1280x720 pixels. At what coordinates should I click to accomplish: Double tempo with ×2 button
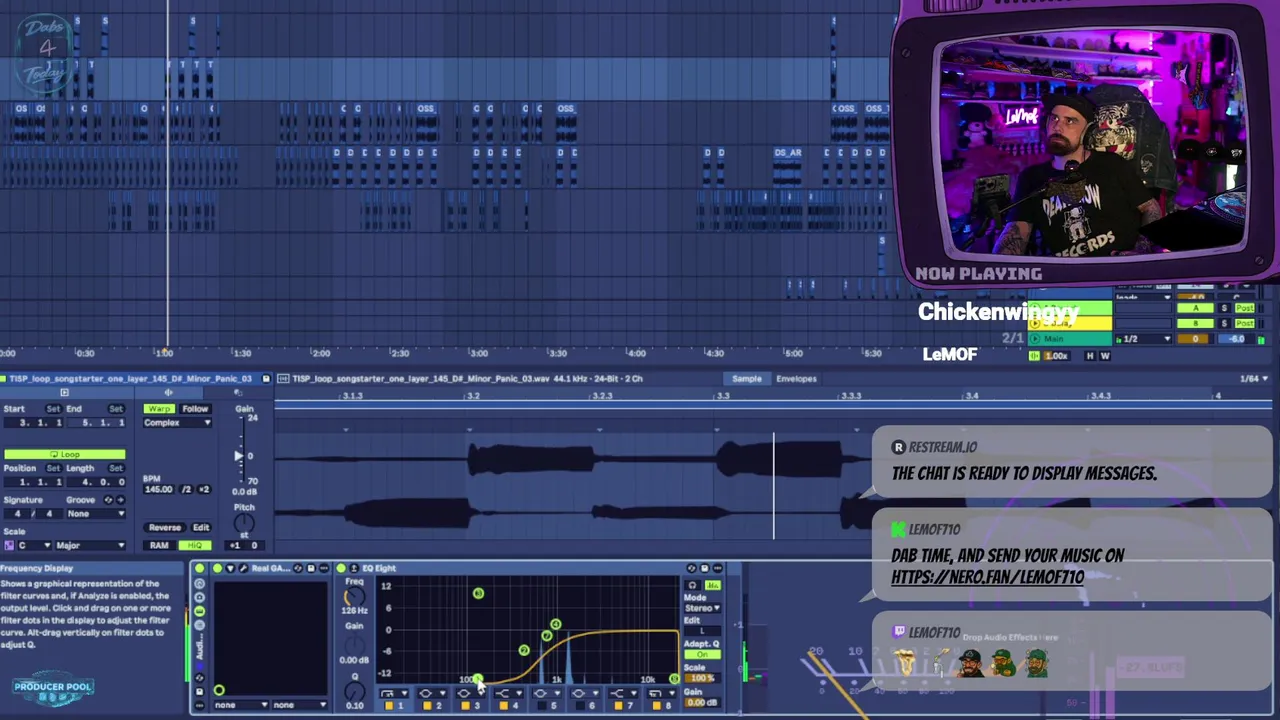pyautogui.click(x=204, y=489)
